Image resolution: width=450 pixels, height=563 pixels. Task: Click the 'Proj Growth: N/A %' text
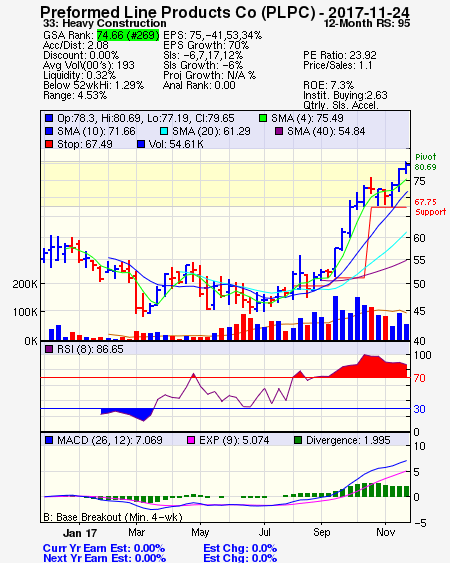(209, 75)
